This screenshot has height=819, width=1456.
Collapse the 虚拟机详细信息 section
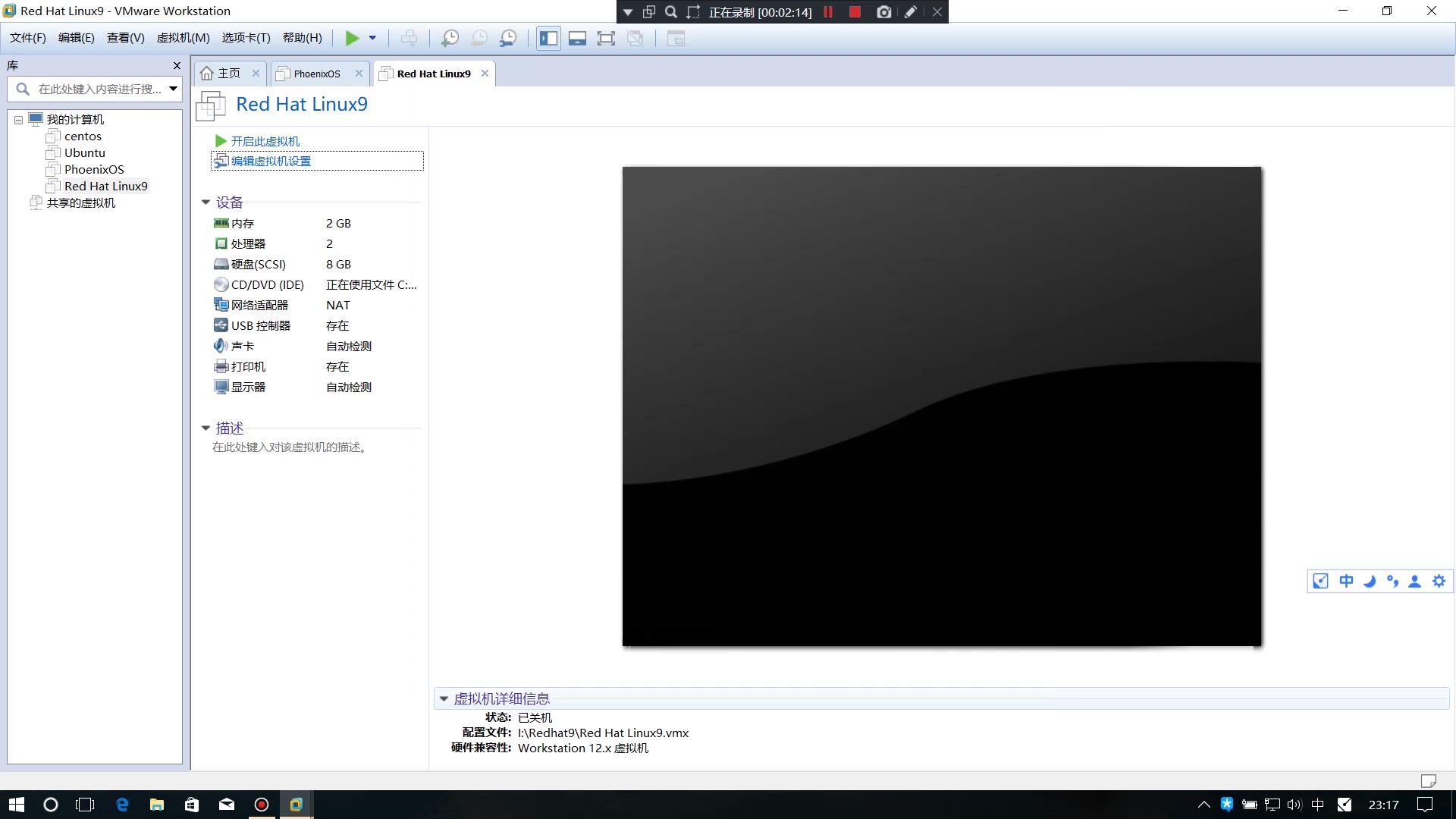point(444,699)
